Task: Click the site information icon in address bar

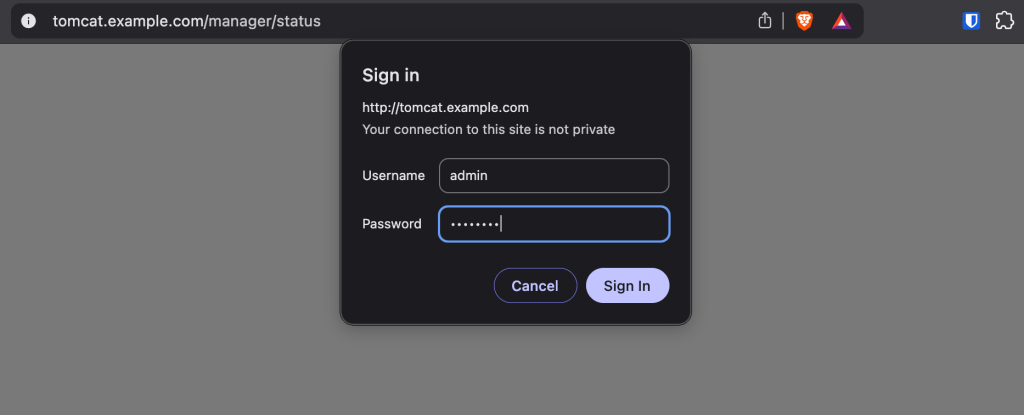Action: 29,21
